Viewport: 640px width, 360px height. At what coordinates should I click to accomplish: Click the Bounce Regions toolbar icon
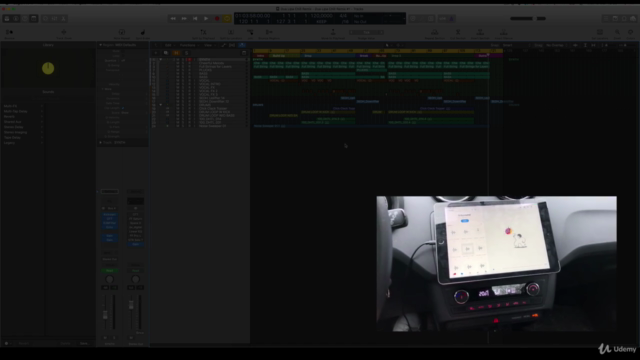(x=269, y=33)
